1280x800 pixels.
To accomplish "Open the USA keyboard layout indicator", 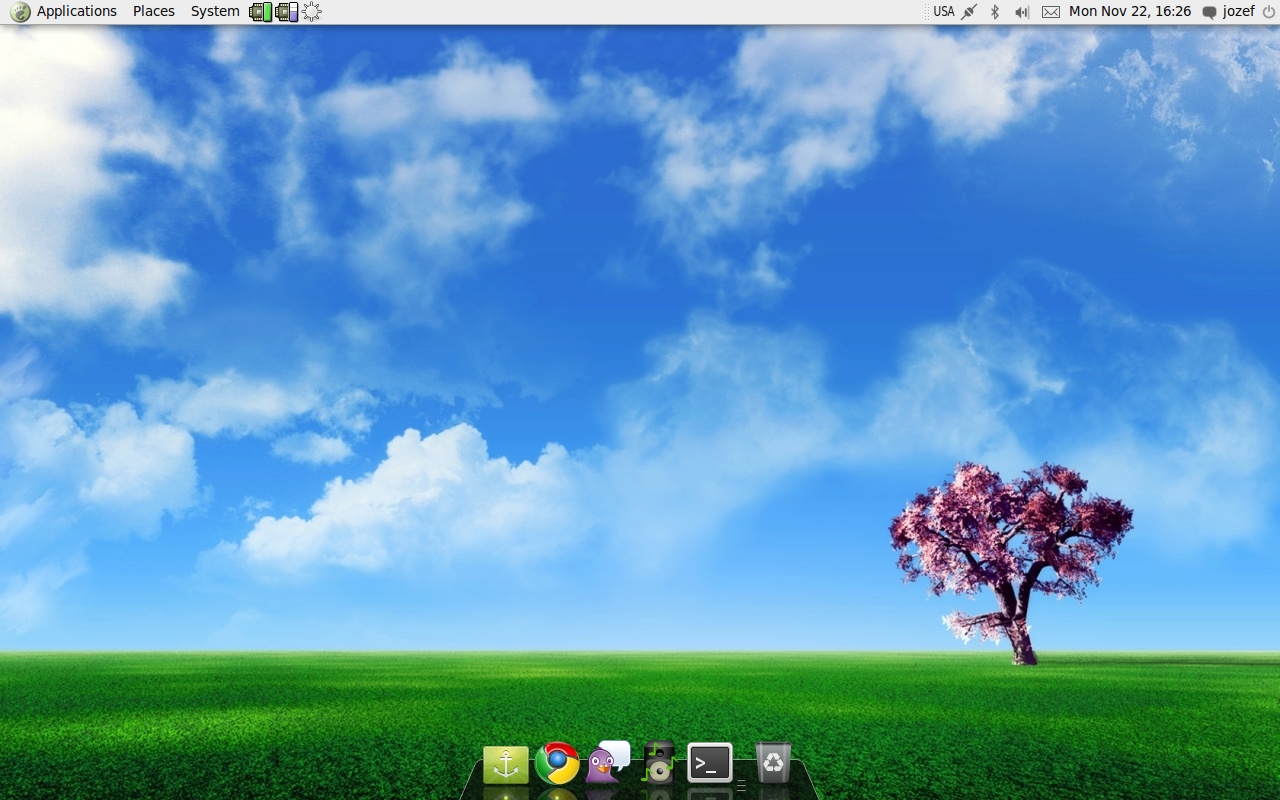I will 944,12.
